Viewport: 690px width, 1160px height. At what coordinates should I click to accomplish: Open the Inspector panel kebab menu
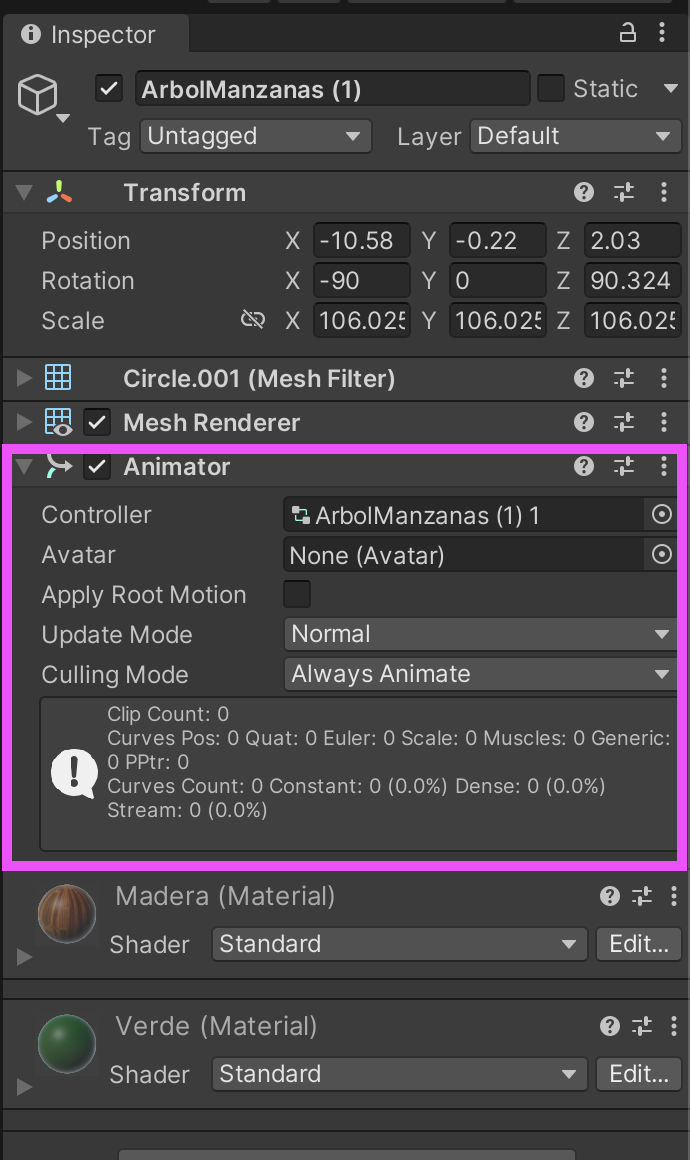click(664, 34)
